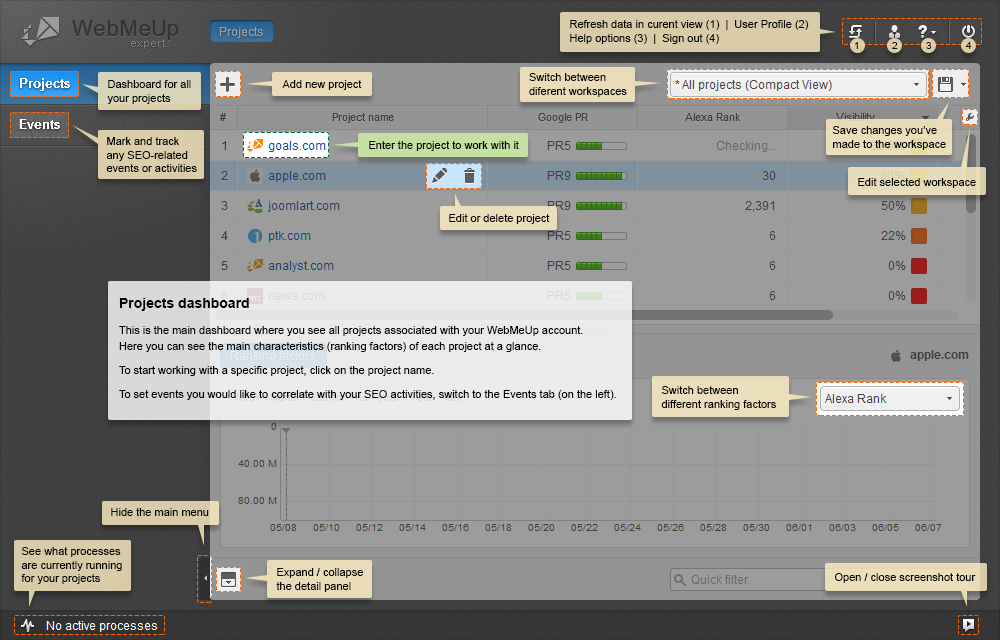
Task: Click the wrench icon to edit workspace
Action: pos(969,117)
